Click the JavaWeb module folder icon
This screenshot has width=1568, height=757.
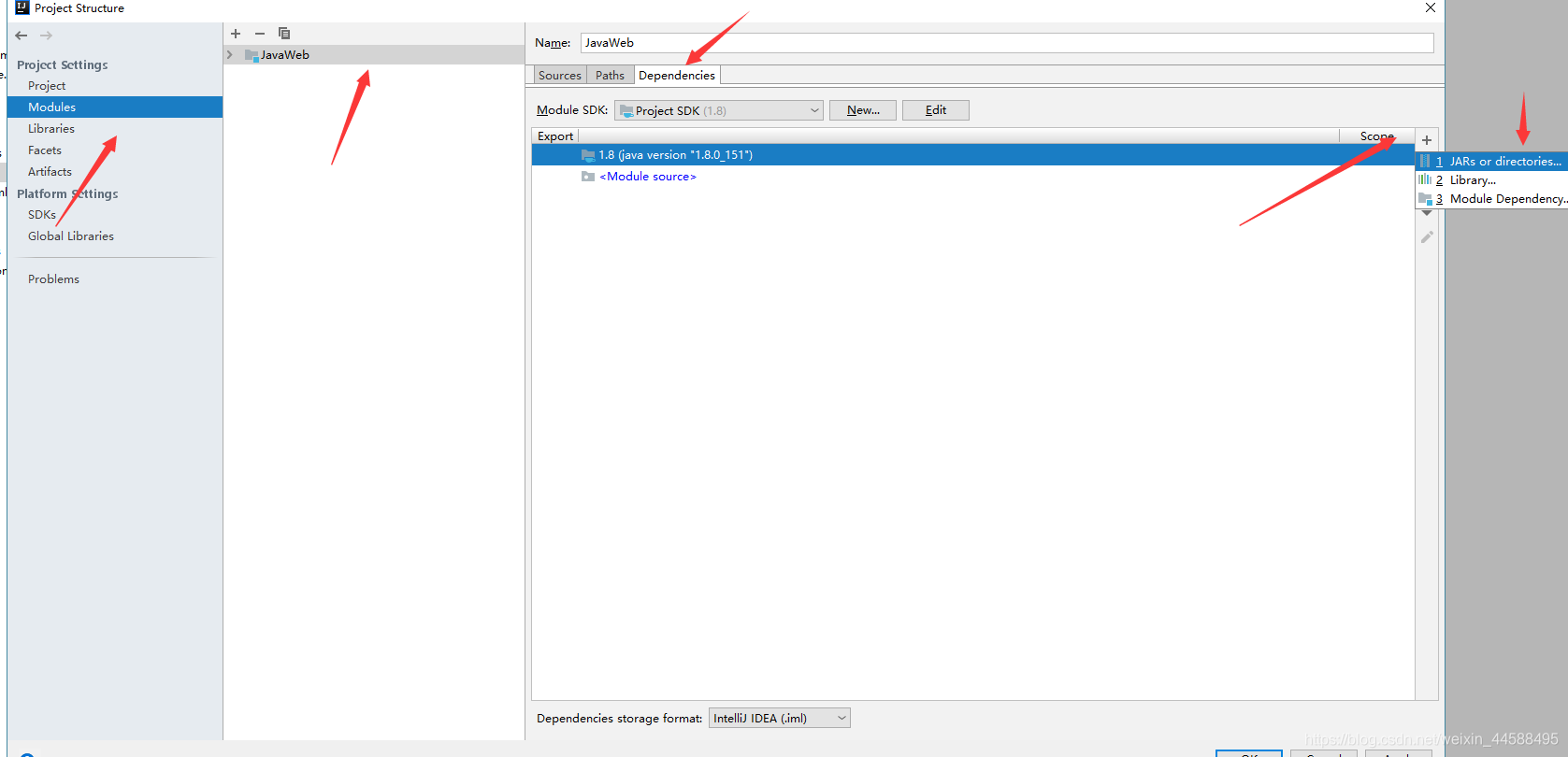(x=252, y=55)
